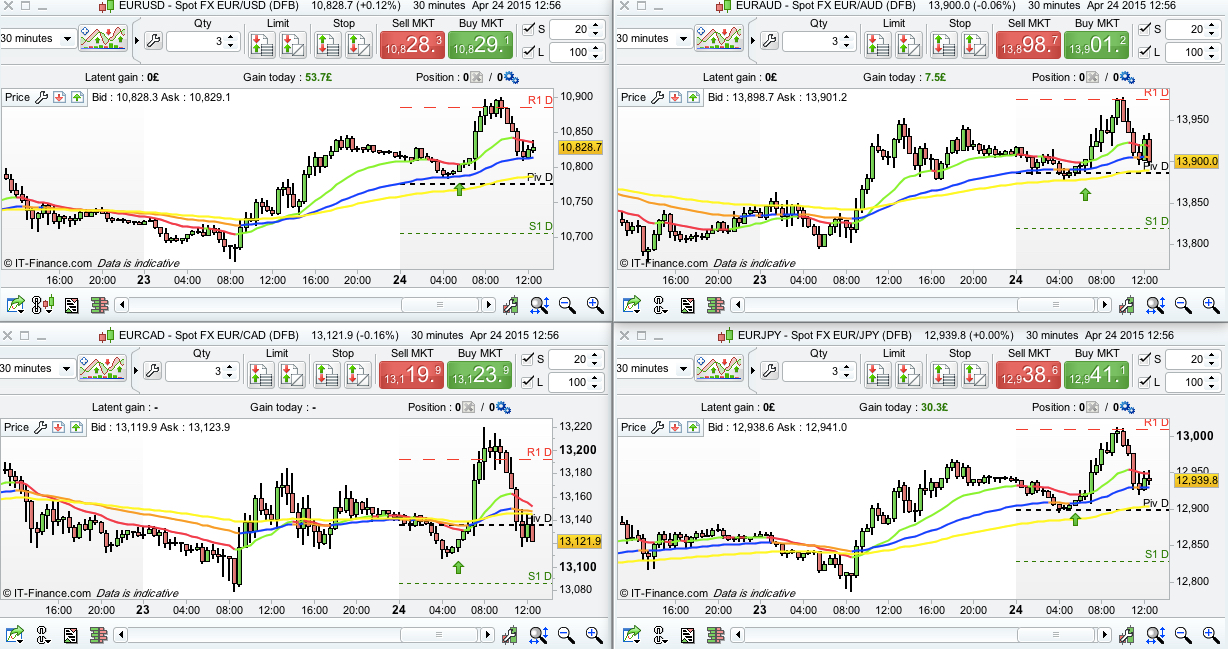Collapse order toolbar arrow in EURUSD panel
Image resolution: width=1228 pixels, height=649 pixels.
click(x=136, y=41)
